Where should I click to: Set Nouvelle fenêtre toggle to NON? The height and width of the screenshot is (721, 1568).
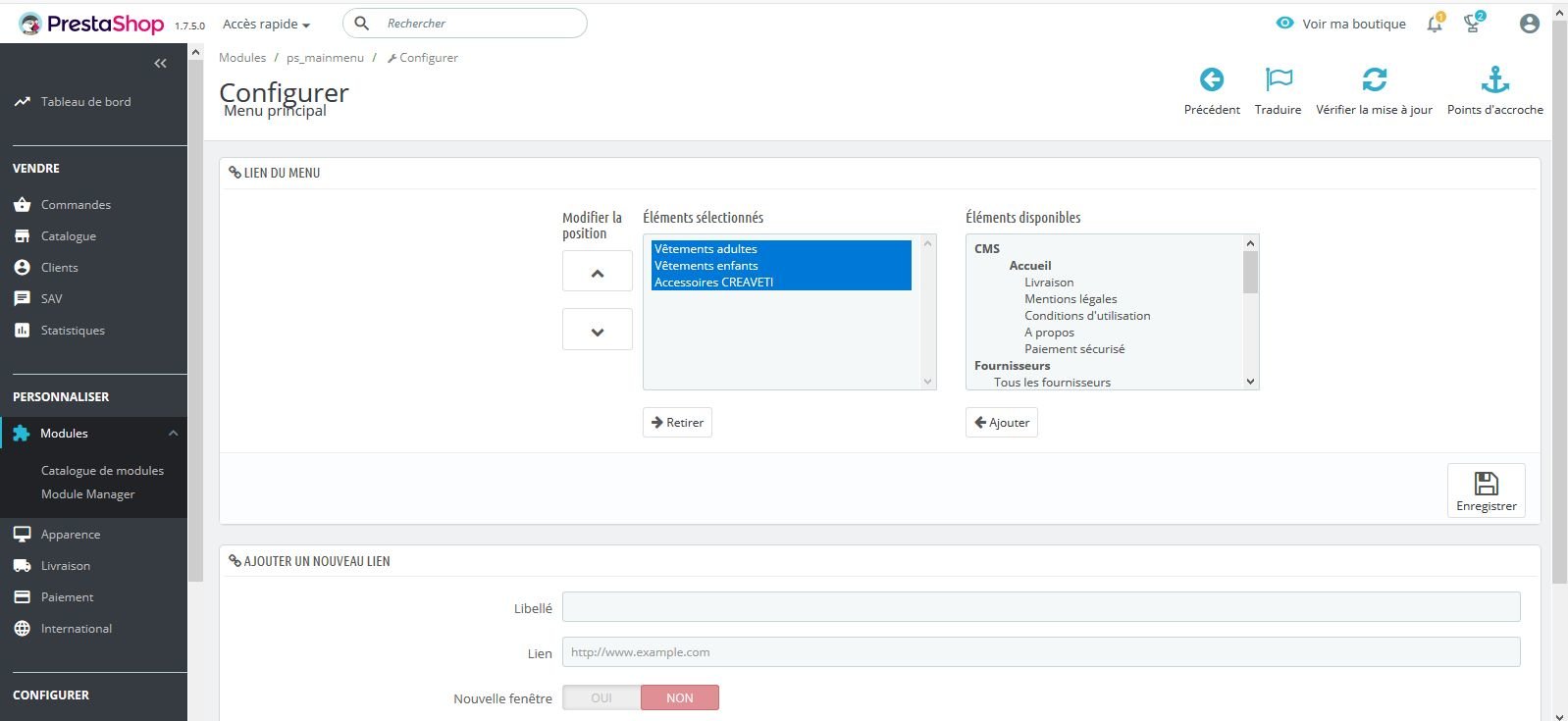(680, 697)
